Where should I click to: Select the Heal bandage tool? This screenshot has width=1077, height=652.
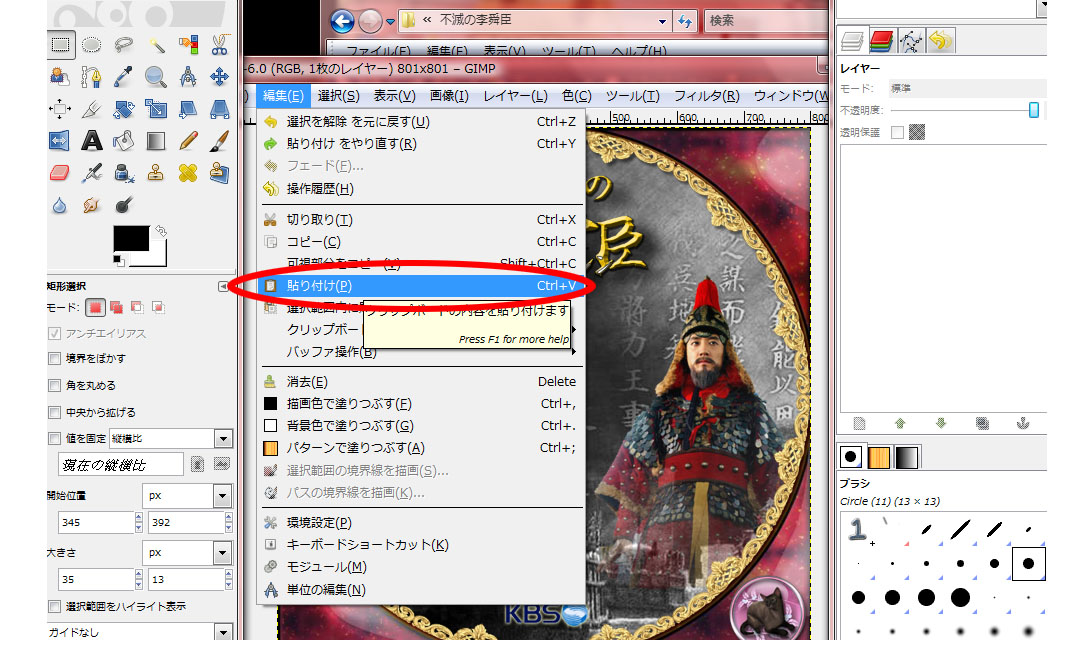(188, 172)
